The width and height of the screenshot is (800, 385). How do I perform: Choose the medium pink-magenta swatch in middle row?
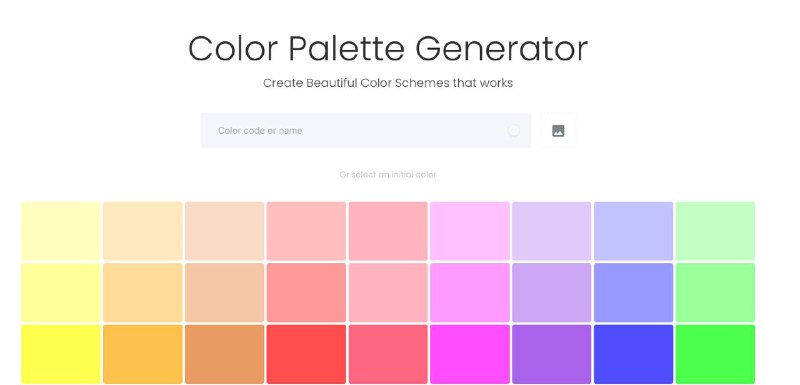[x=470, y=293]
